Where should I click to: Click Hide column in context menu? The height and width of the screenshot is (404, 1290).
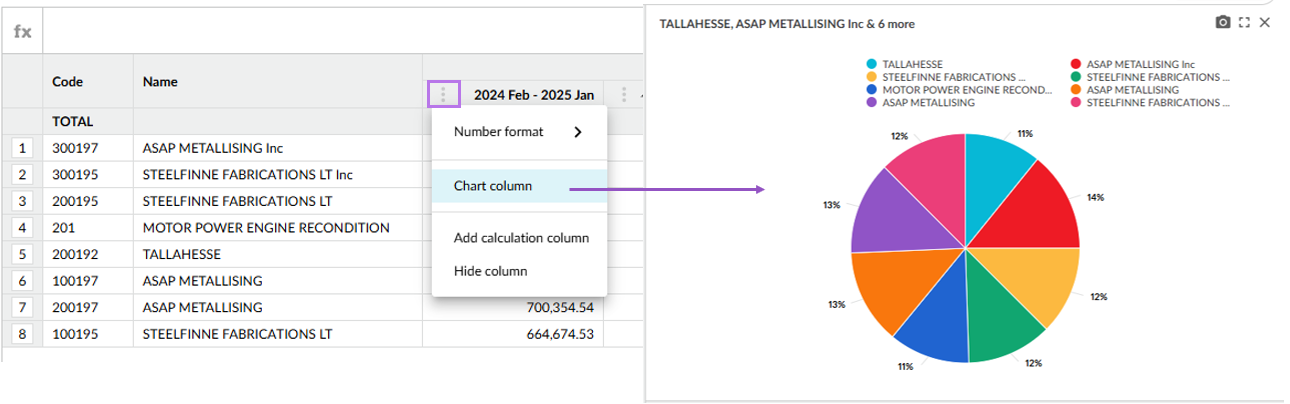point(490,271)
